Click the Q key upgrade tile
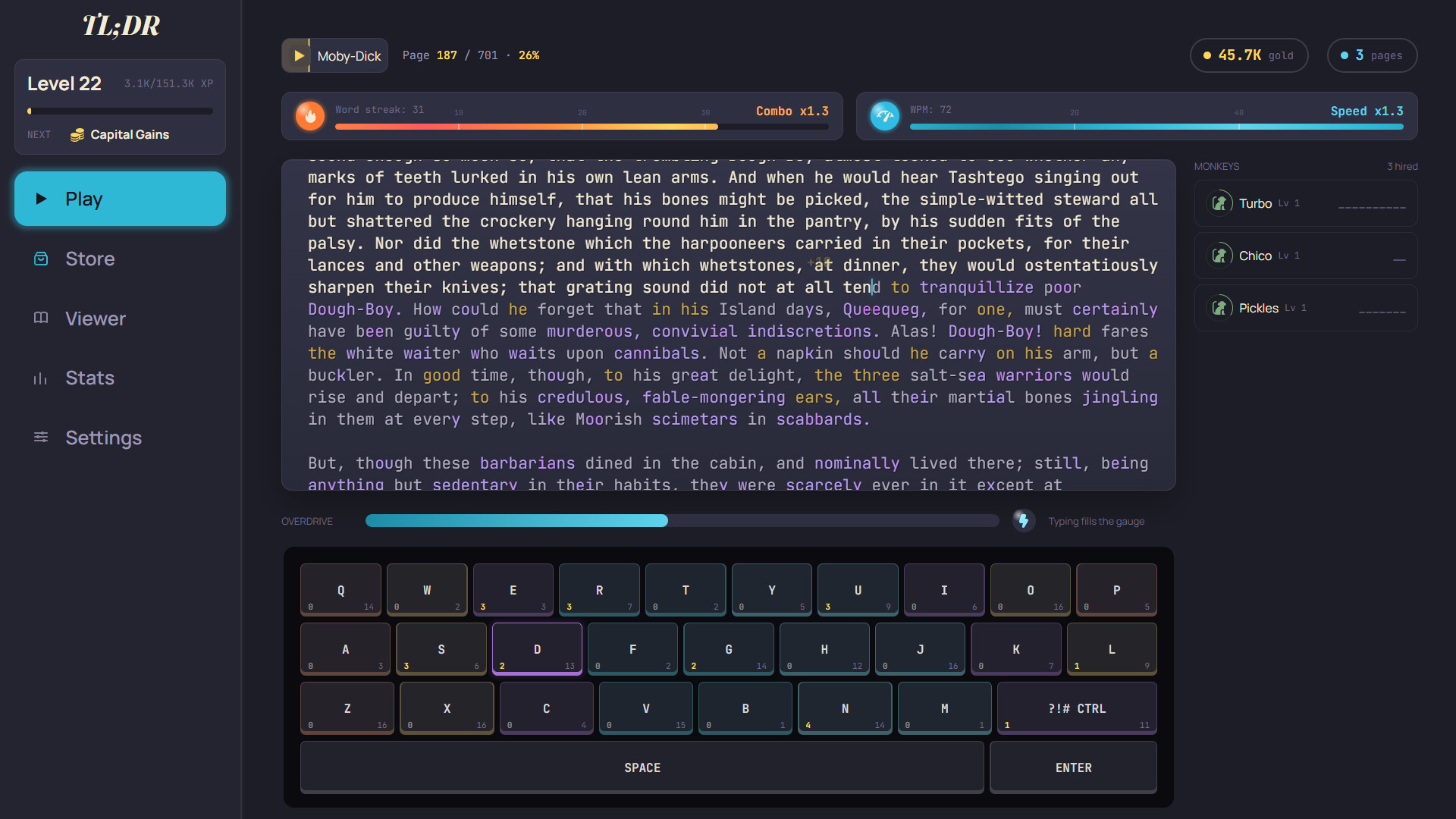 pyautogui.click(x=340, y=589)
